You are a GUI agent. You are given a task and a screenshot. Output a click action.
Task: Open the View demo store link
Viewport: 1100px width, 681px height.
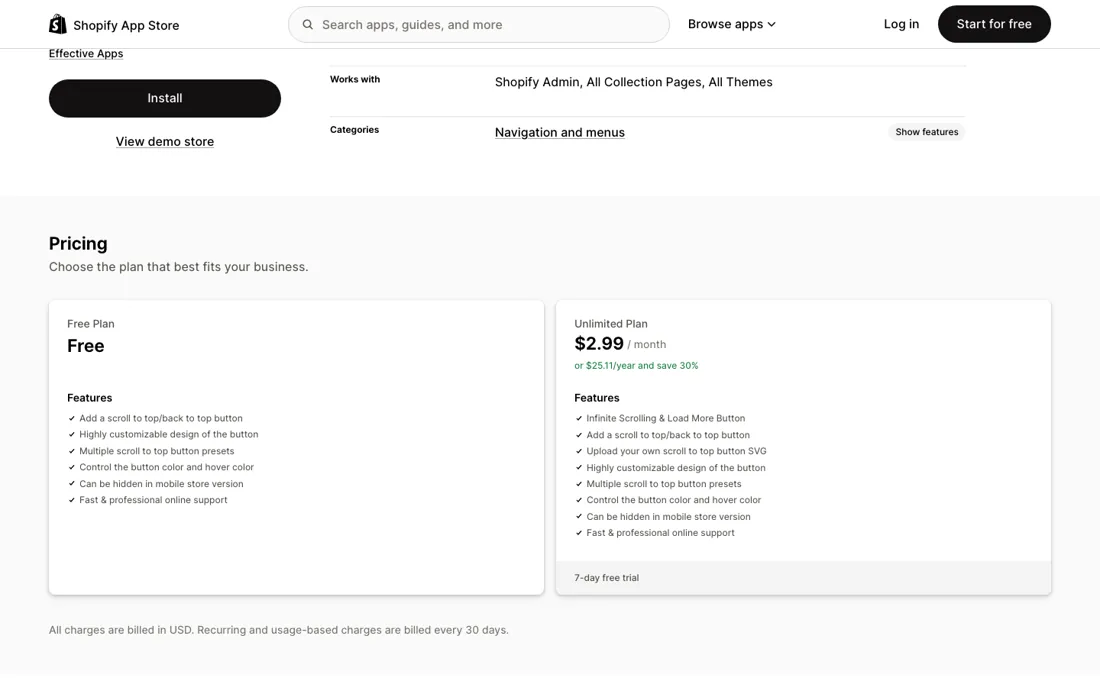pyautogui.click(x=165, y=142)
